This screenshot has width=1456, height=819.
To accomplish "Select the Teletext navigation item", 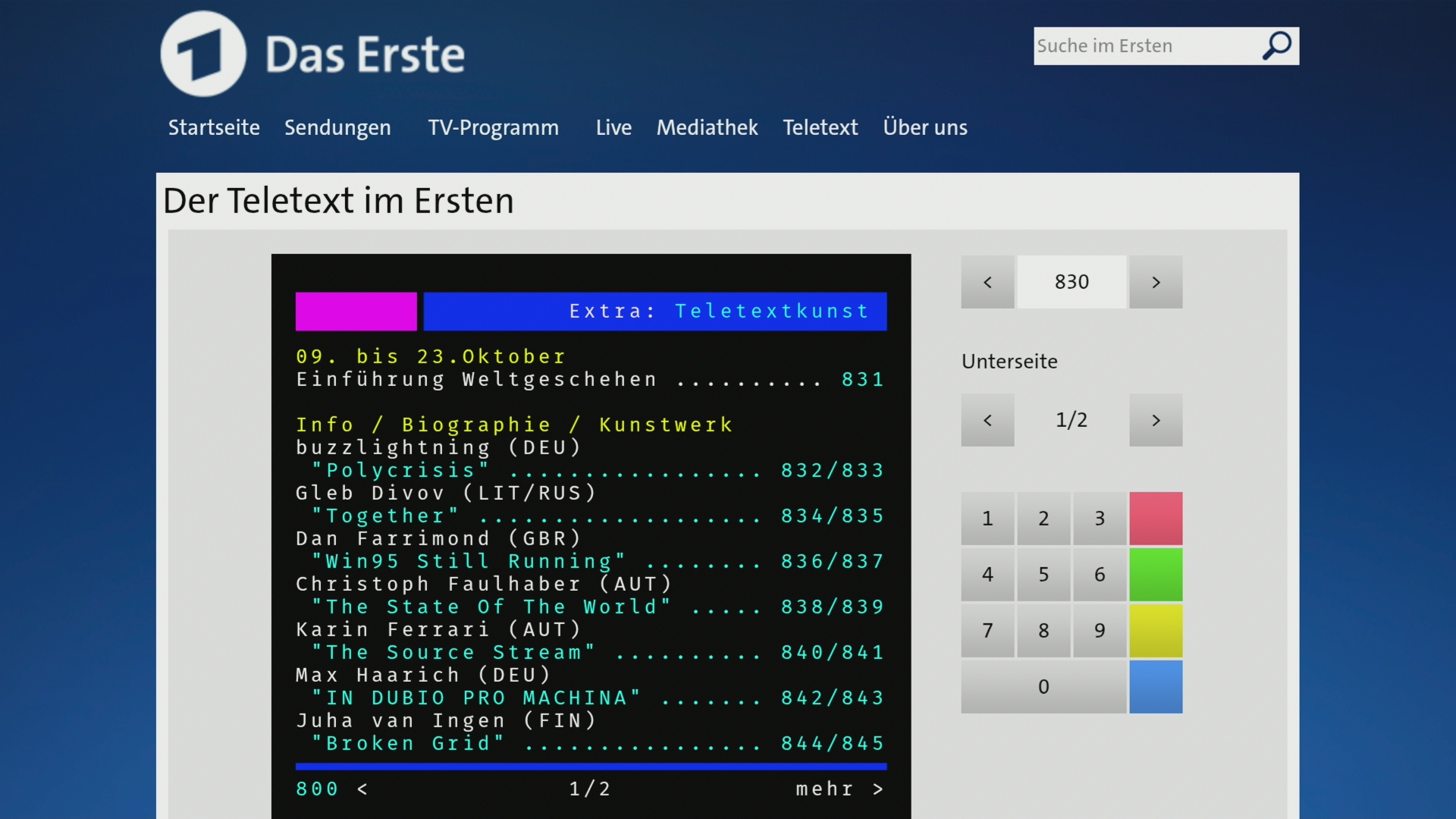I will [820, 127].
